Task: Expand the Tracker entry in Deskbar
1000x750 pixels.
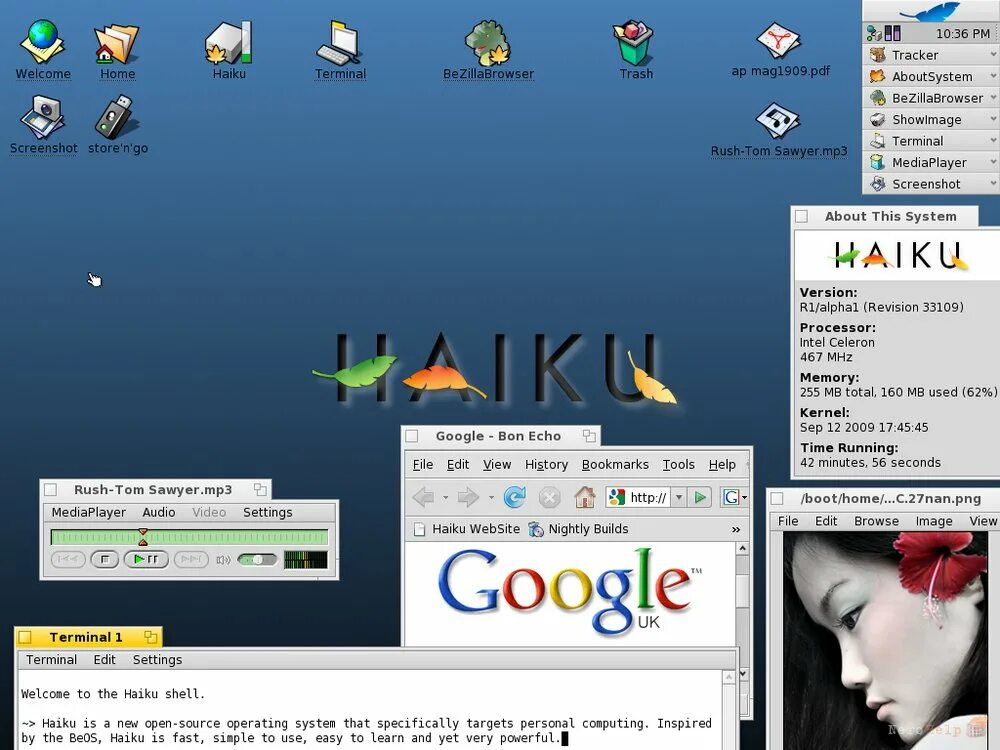Action: tap(993, 55)
